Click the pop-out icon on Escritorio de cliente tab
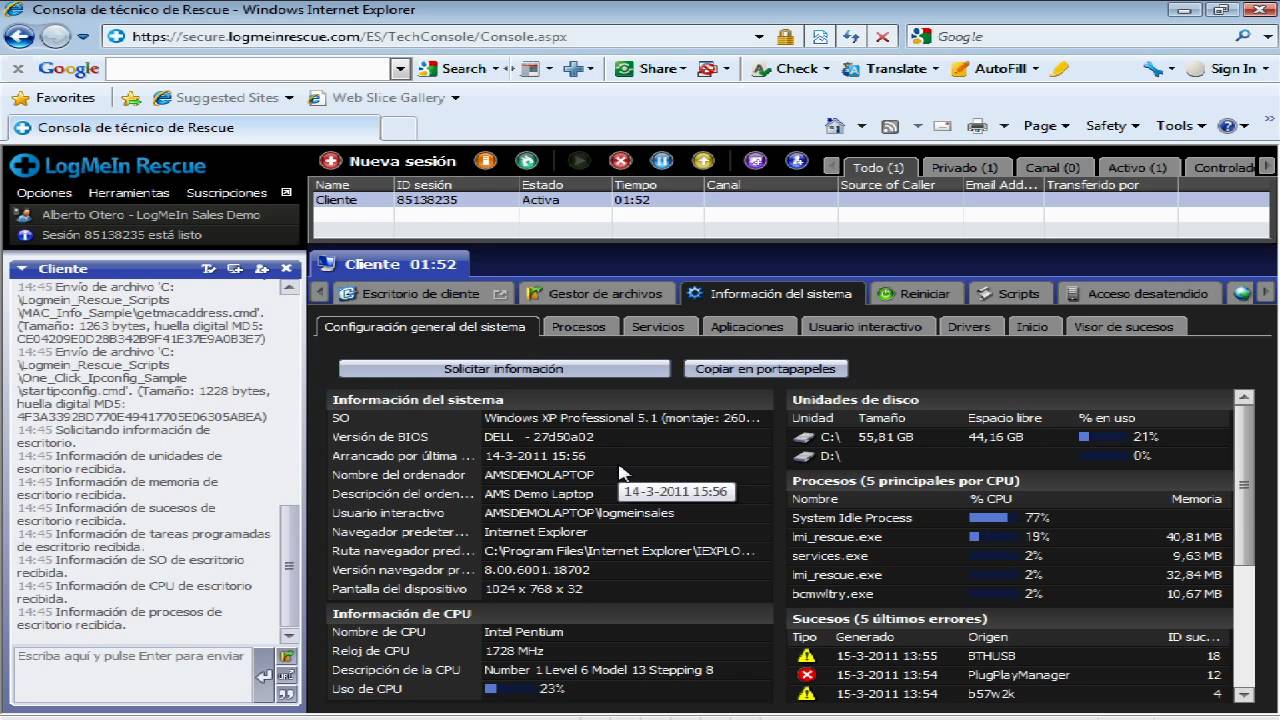This screenshot has width=1280, height=720. pyautogui.click(x=501, y=294)
